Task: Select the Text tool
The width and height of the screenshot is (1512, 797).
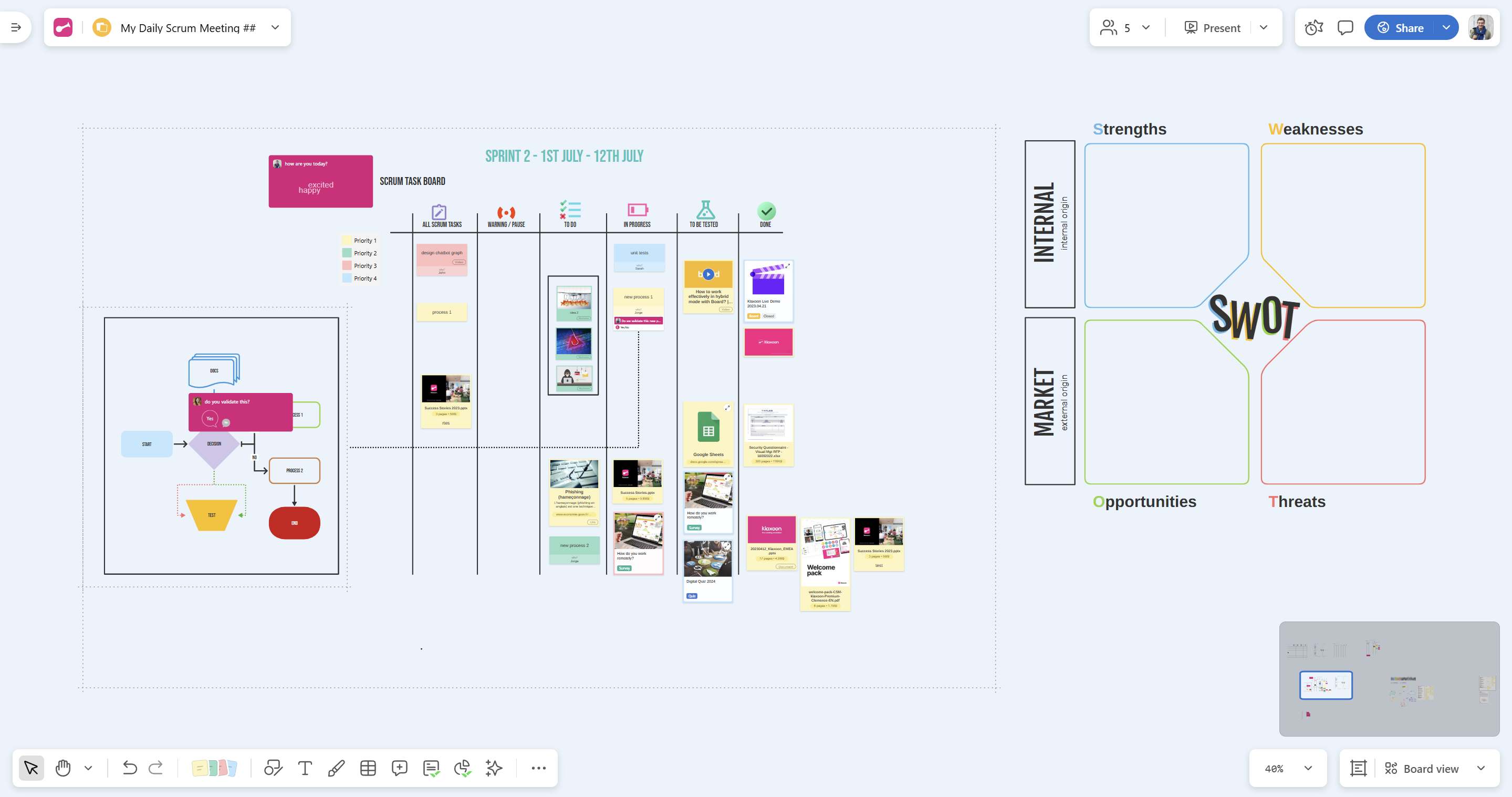Action: click(305, 768)
